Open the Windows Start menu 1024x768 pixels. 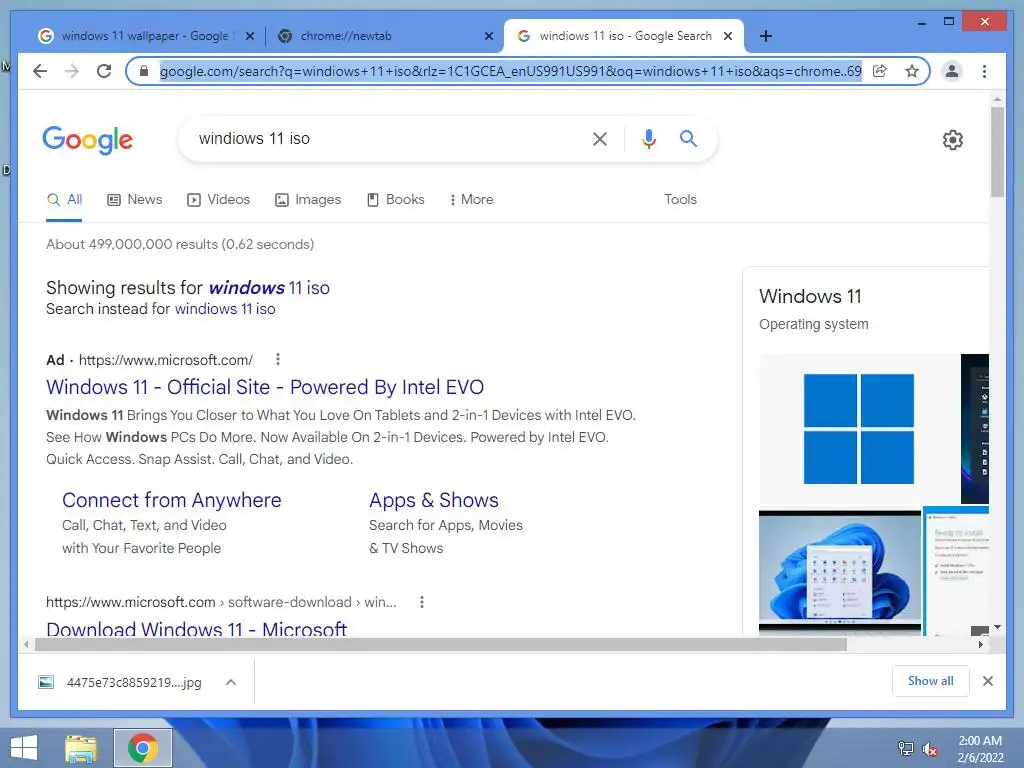pos(24,748)
